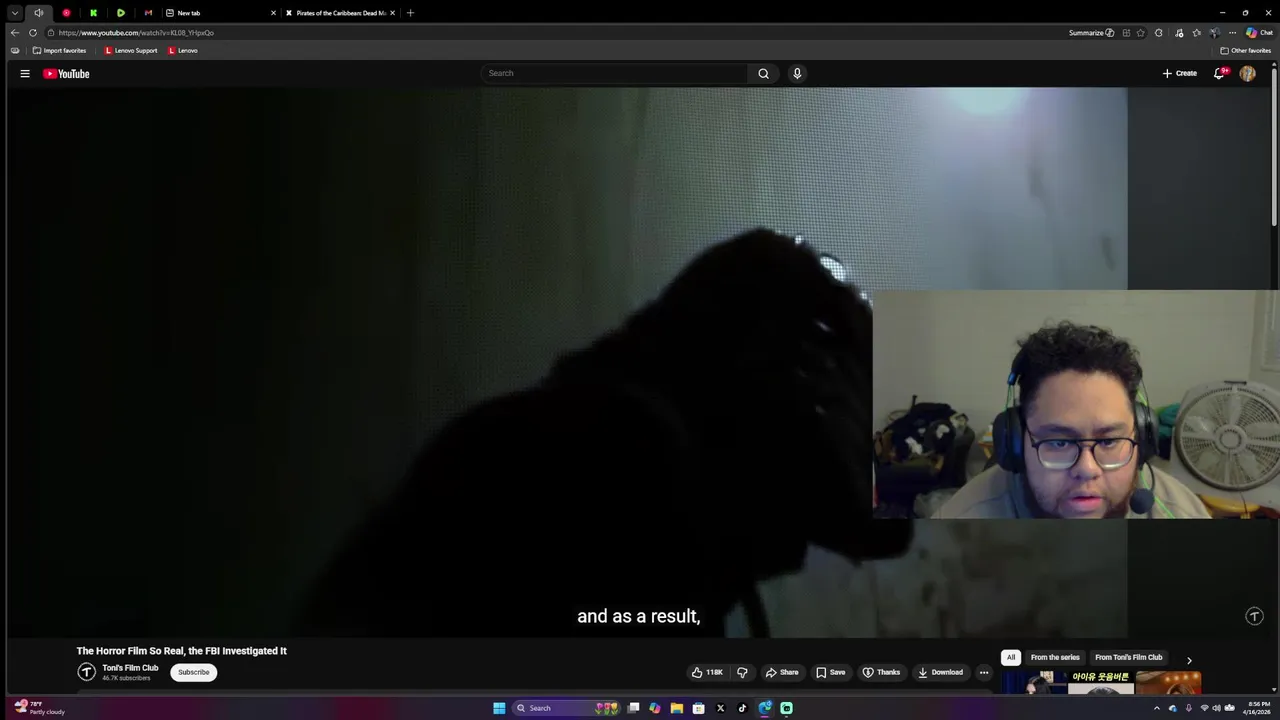
Task: Focus the YouTube search field
Action: (614, 73)
